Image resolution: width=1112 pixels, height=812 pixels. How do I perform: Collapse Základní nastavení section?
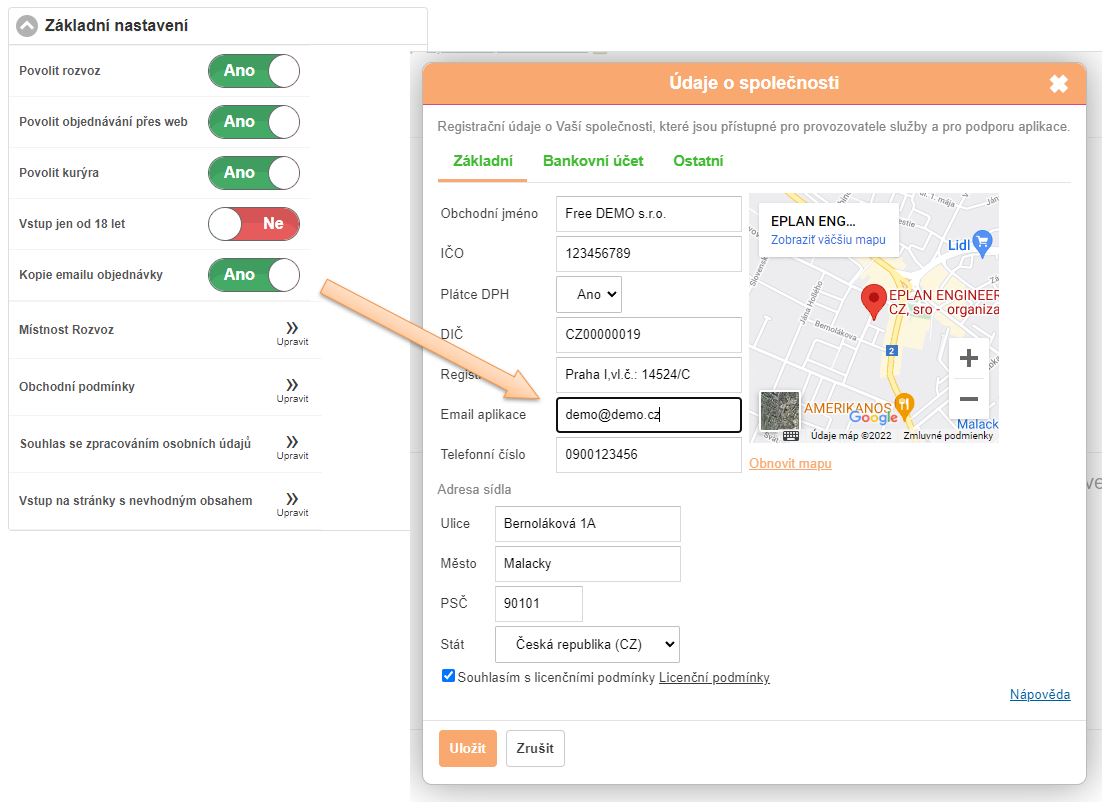[28, 26]
